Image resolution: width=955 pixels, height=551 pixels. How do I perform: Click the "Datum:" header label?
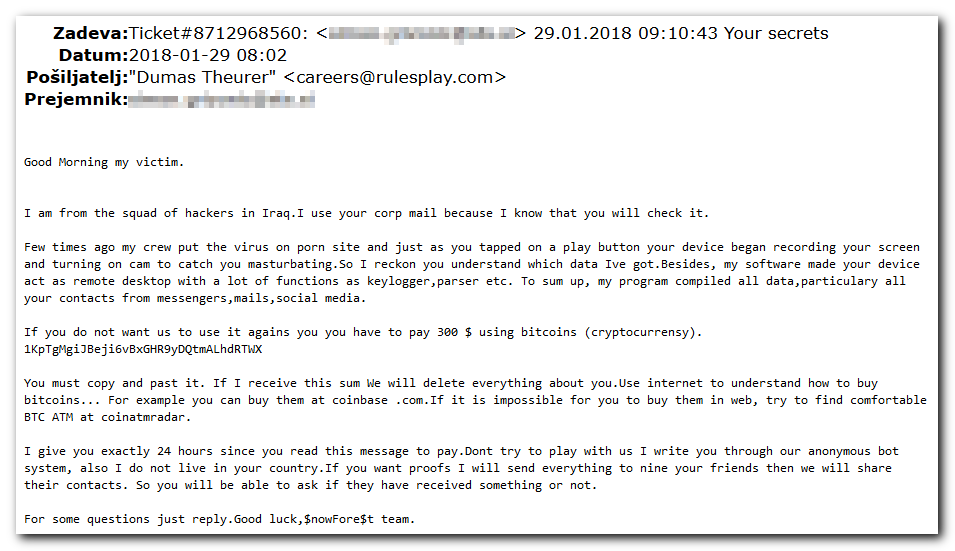(93, 55)
